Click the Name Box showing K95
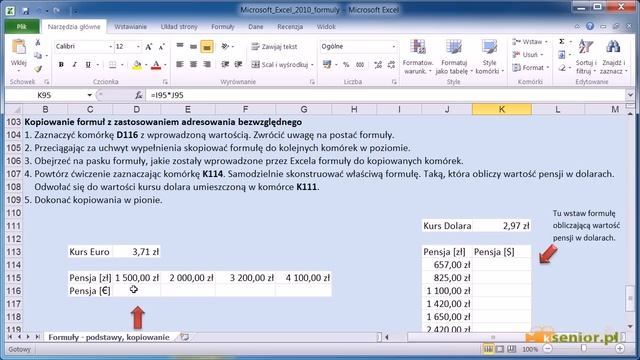This screenshot has height=360, width=640. pos(44,95)
